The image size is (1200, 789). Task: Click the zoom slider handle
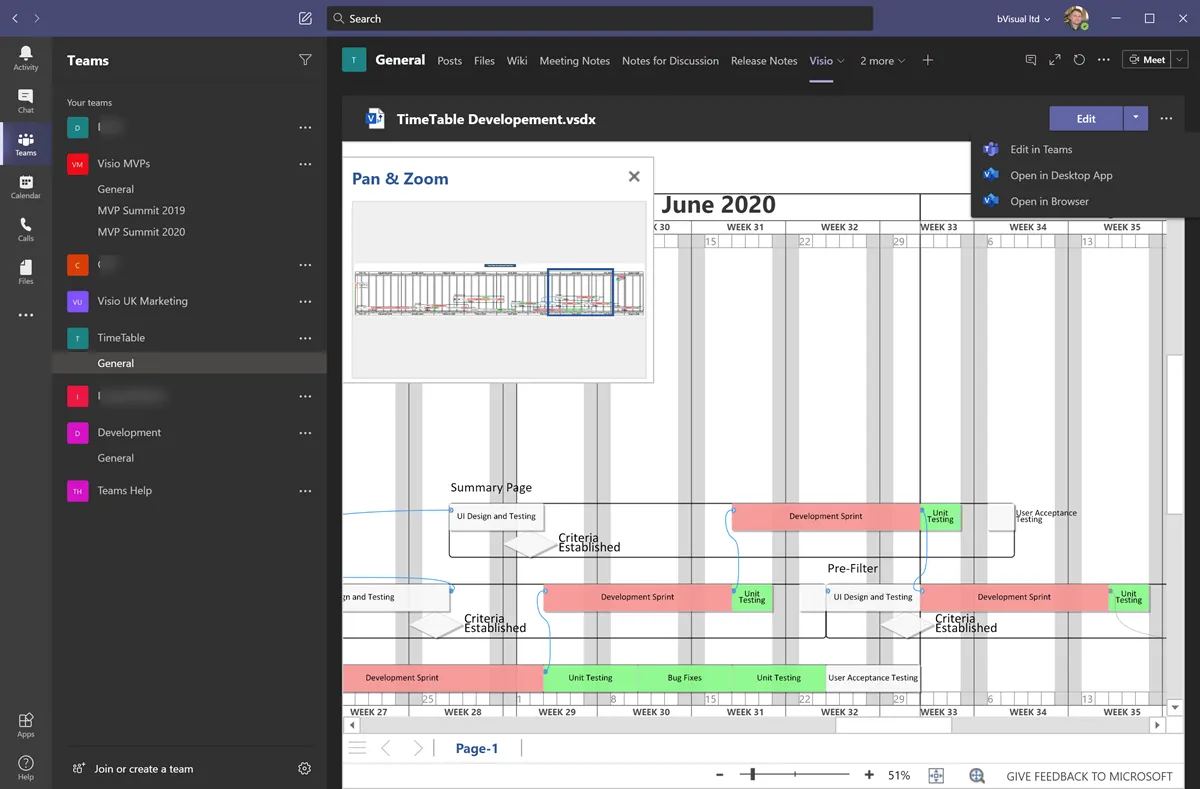tap(752, 775)
